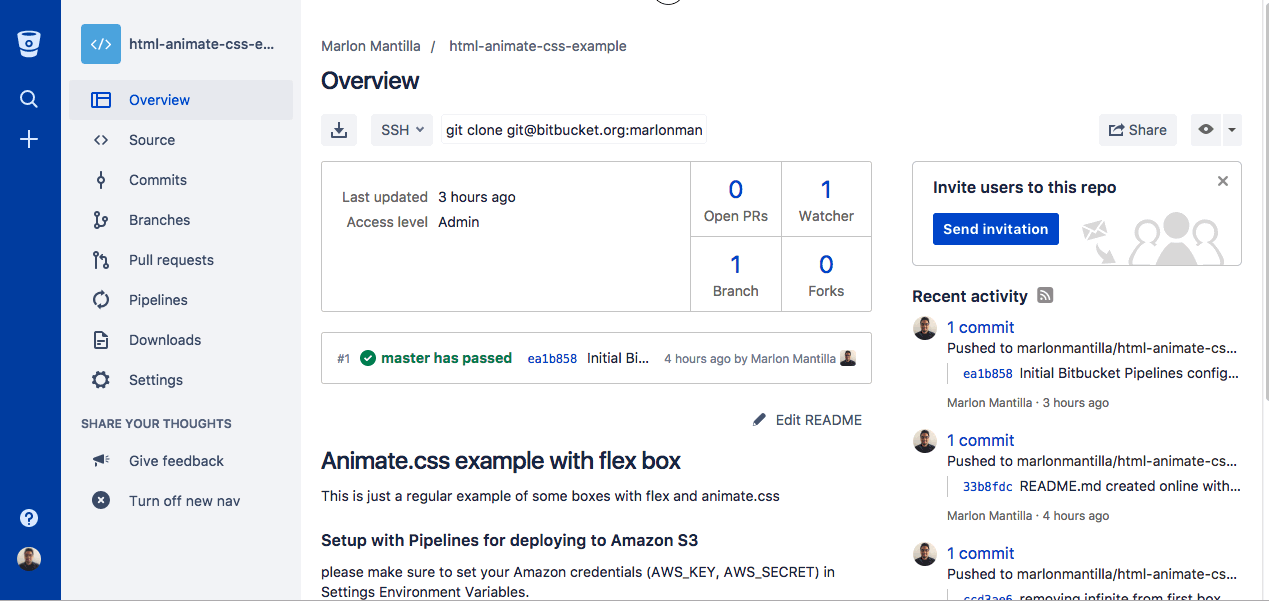The height and width of the screenshot is (601, 1269).
Task: Open Downloads via its document icon
Action: click(101, 340)
